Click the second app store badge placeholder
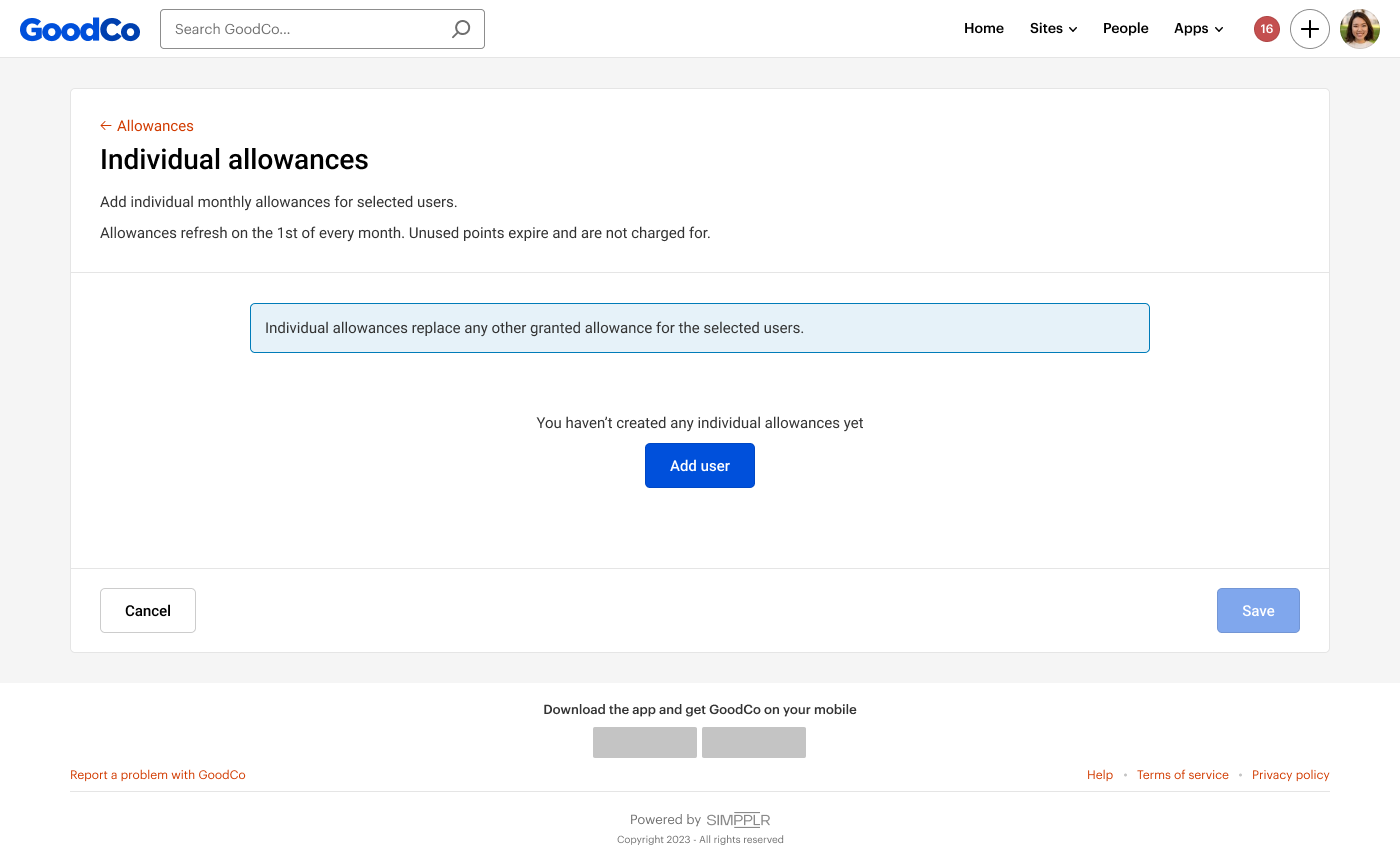The height and width of the screenshot is (867, 1400). 753,742
